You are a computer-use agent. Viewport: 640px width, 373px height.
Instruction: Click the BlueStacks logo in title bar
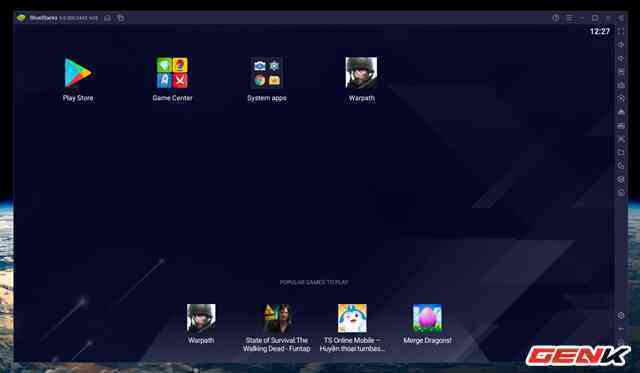pyautogui.click(x=21, y=18)
